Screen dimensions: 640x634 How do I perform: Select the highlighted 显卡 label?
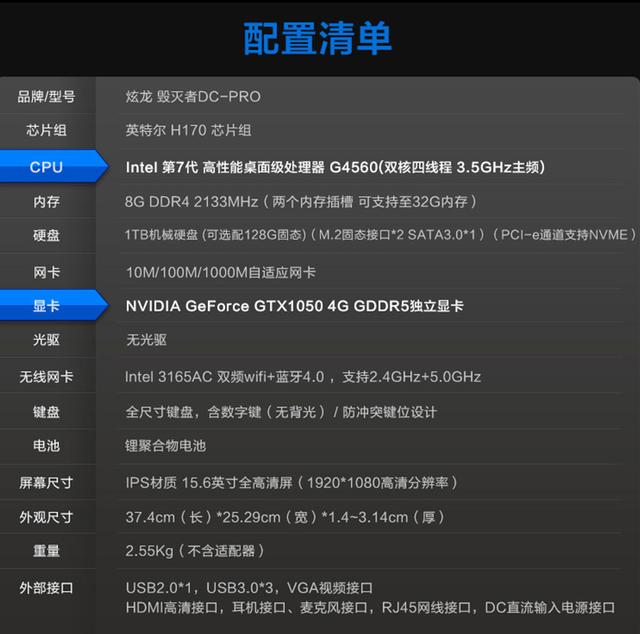click(46, 306)
